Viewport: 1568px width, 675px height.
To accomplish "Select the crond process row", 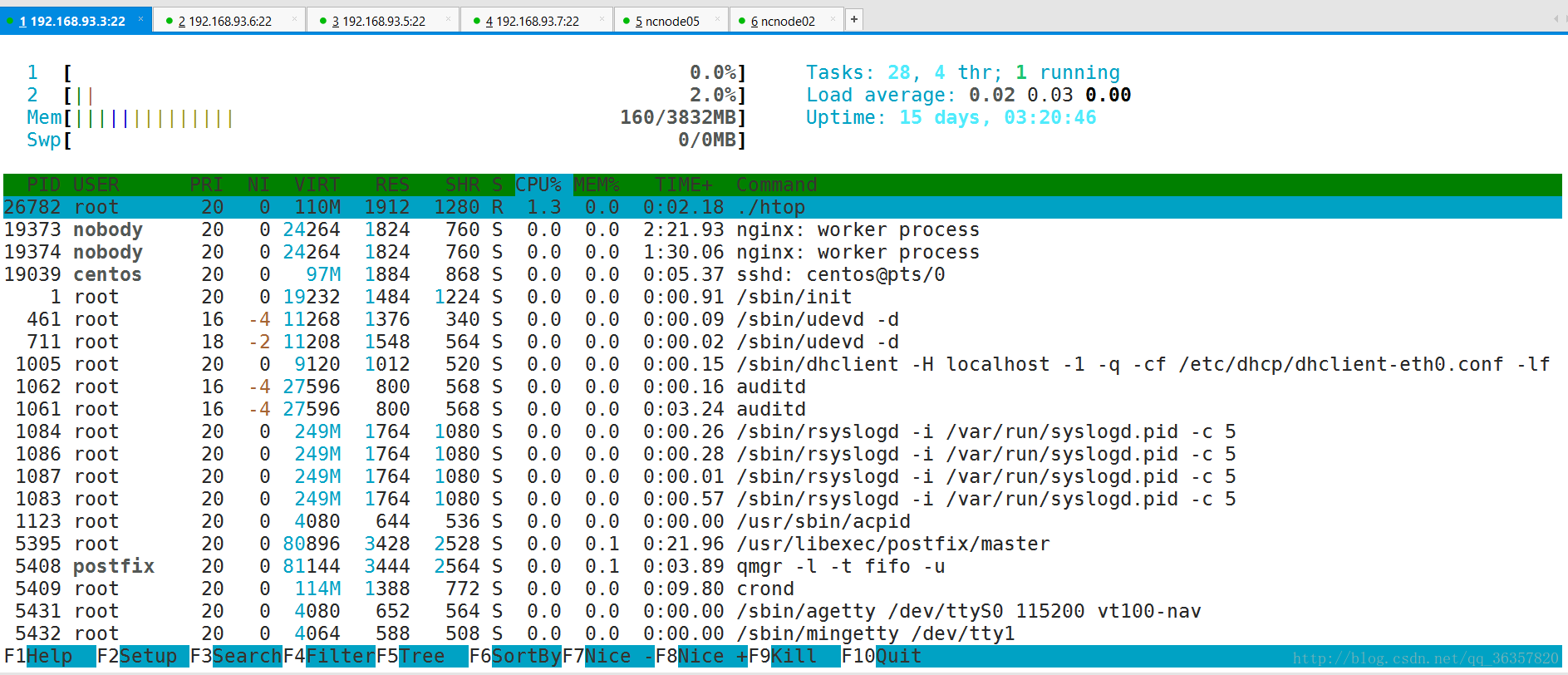I will pos(783,589).
